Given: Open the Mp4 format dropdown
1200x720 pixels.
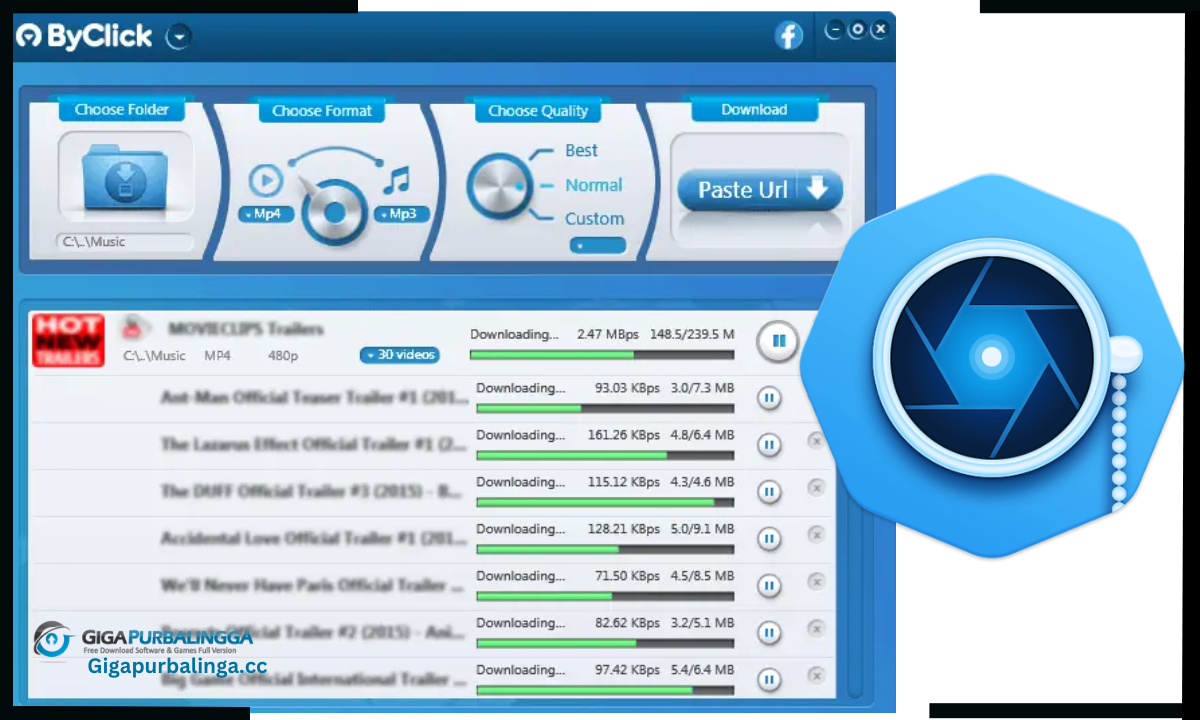Looking at the screenshot, I should pos(266,214).
